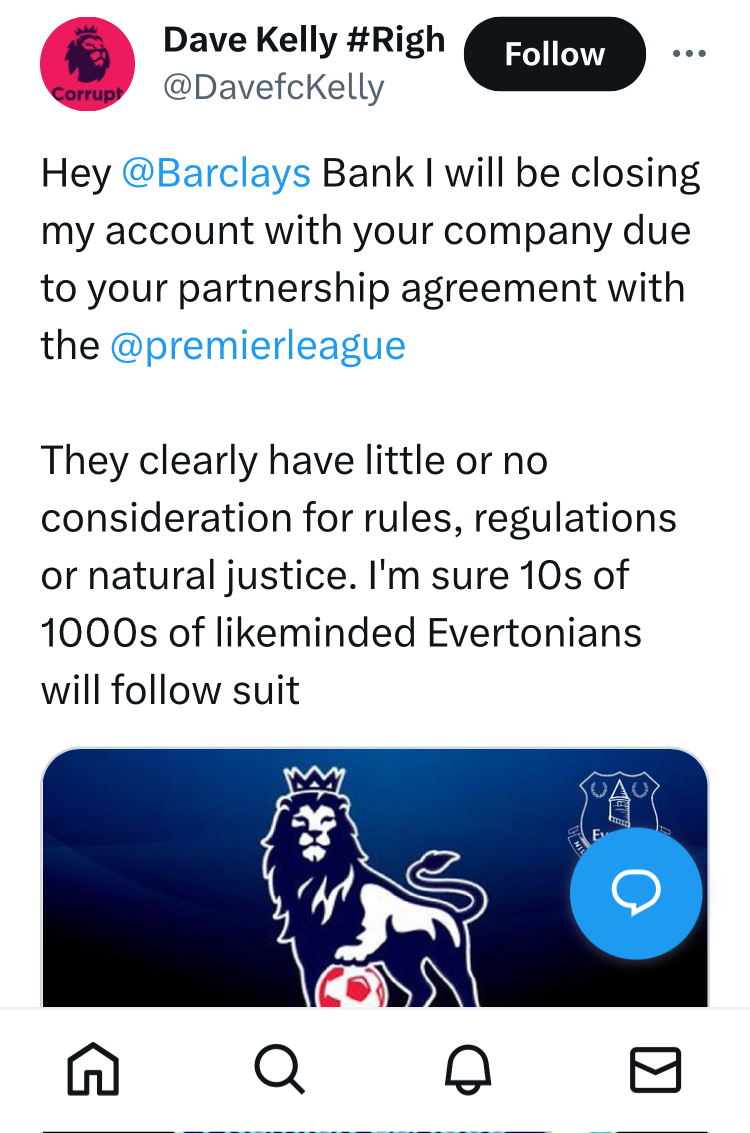Open Dave Kelly's profile avatar
Screen dimensions: 750x1133
[87, 64]
